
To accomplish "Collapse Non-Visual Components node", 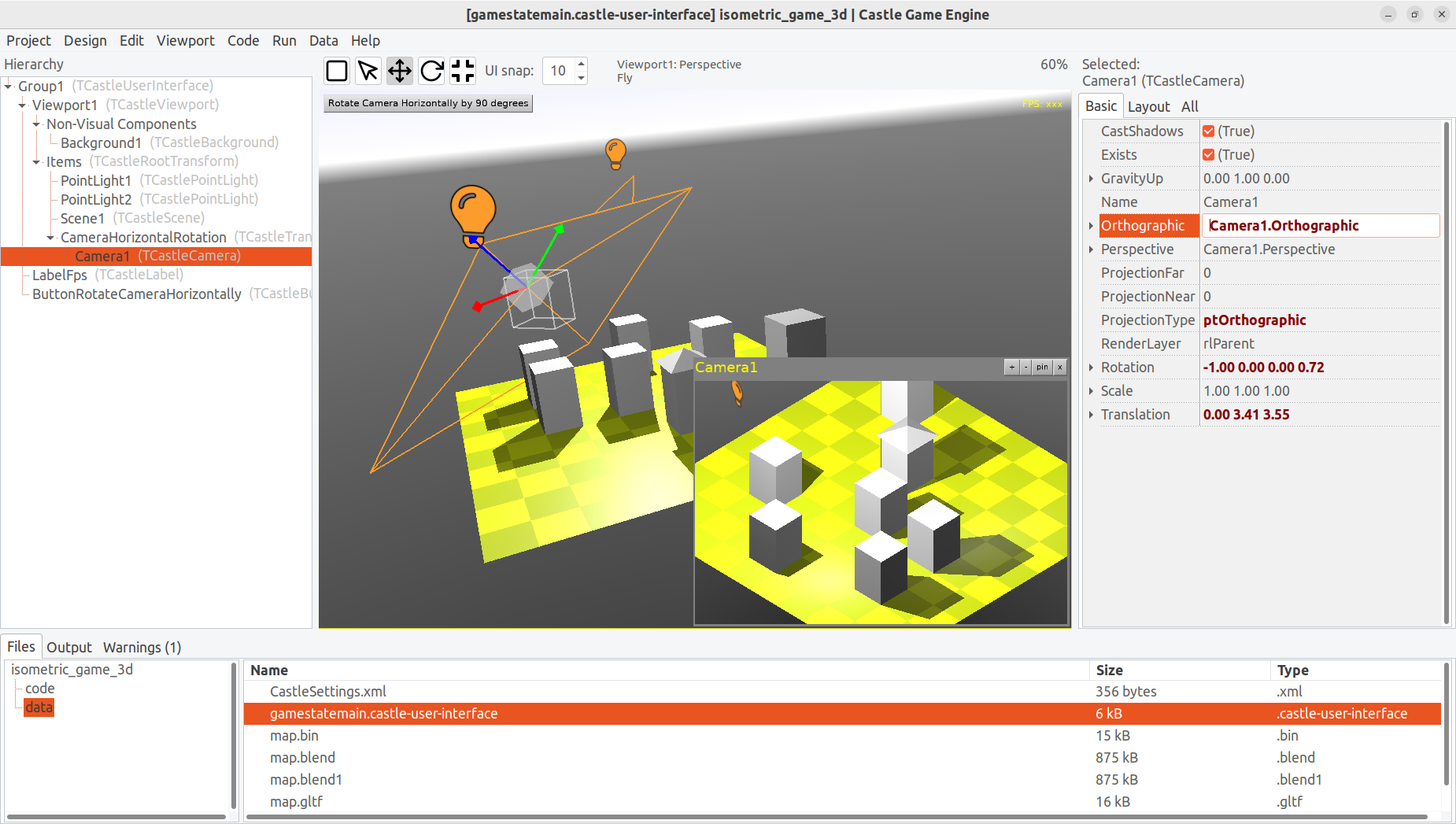I will pos(36,124).
